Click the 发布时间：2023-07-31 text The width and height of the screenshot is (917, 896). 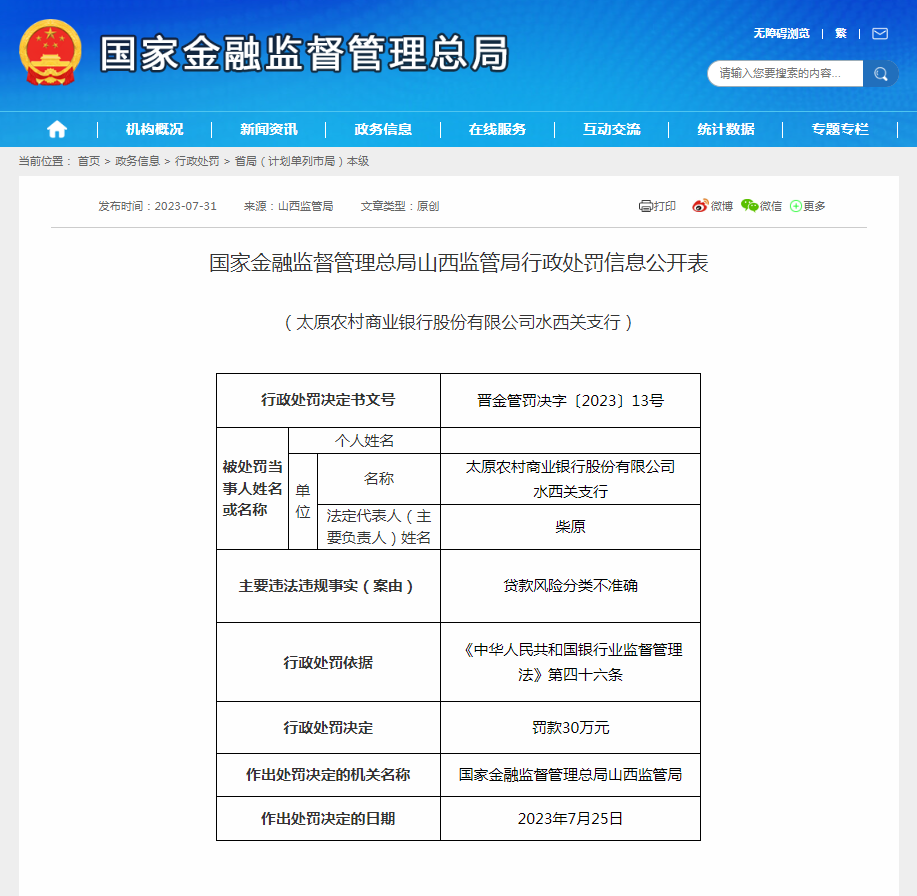click(157, 206)
